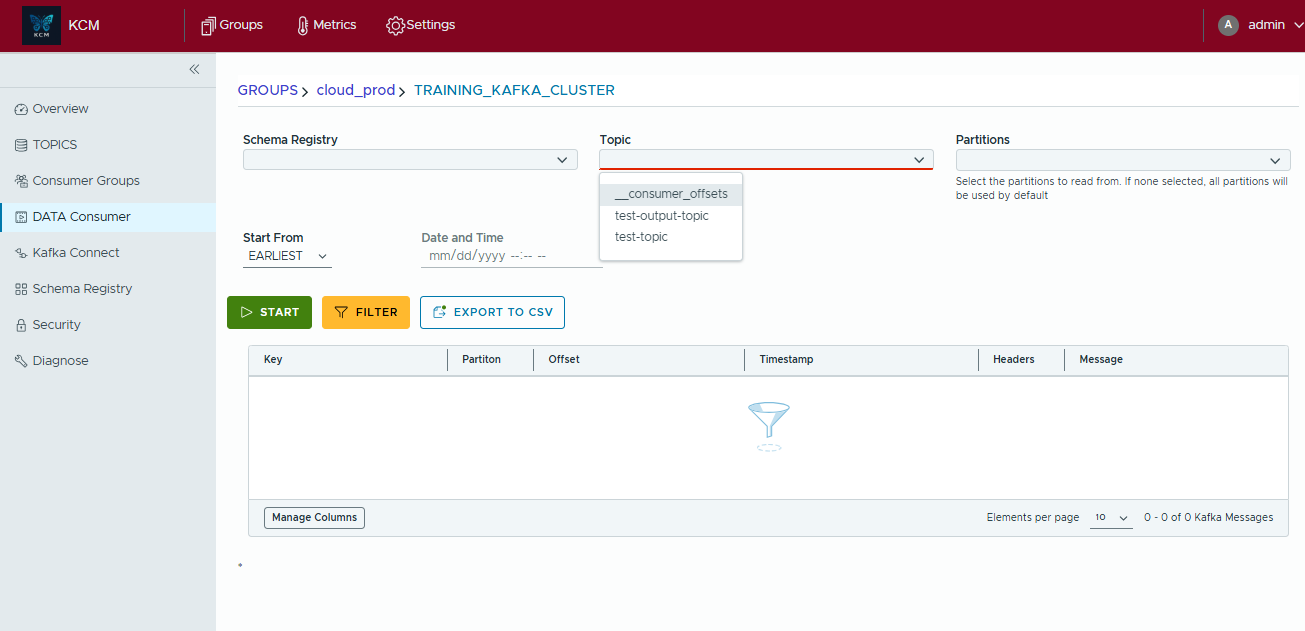Expand the Partitions dropdown

click(x=1122, y=160)
